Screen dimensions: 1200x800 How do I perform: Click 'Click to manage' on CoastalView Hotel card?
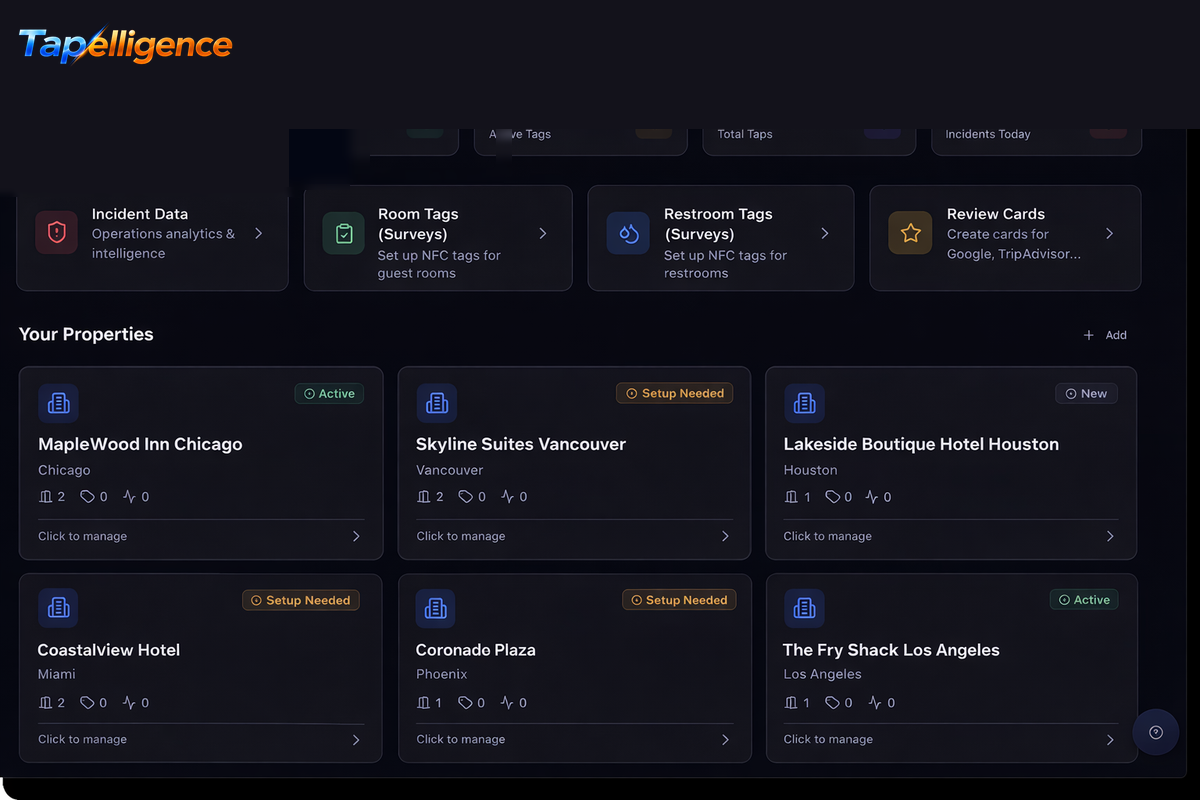[82, 739]
